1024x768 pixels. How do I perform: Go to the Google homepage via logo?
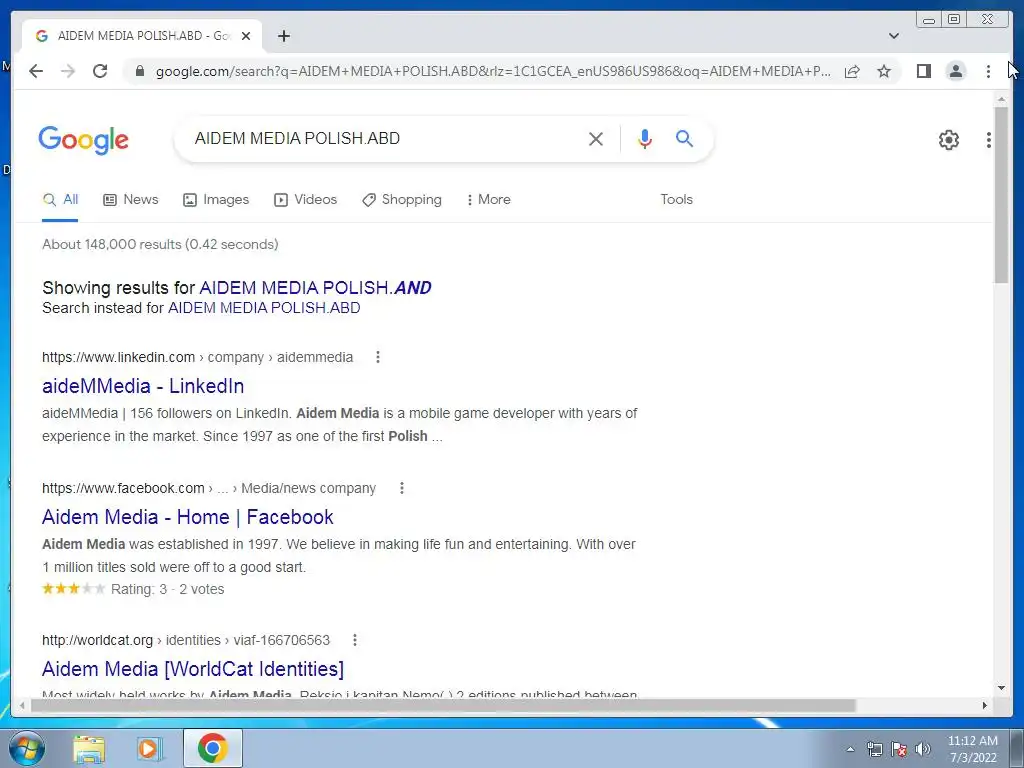[x=84, y=140]
